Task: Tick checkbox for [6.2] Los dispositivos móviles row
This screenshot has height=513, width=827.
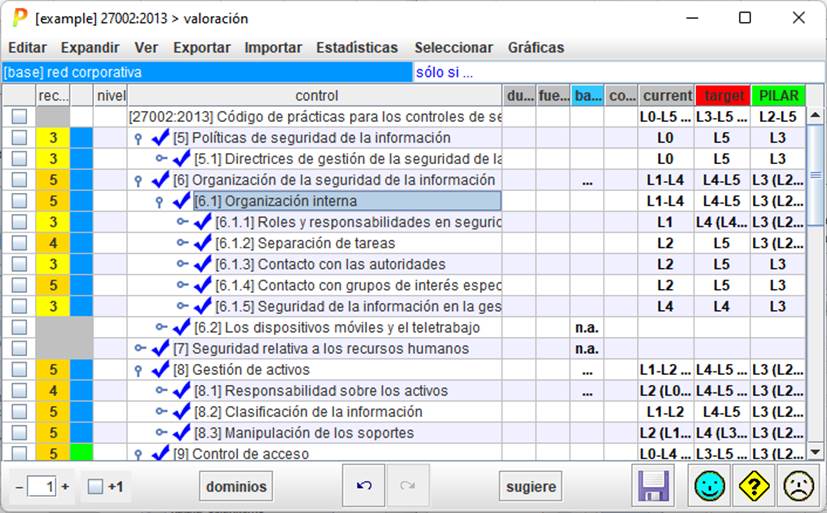Action: pyautogui.click(x=19, y=327)
